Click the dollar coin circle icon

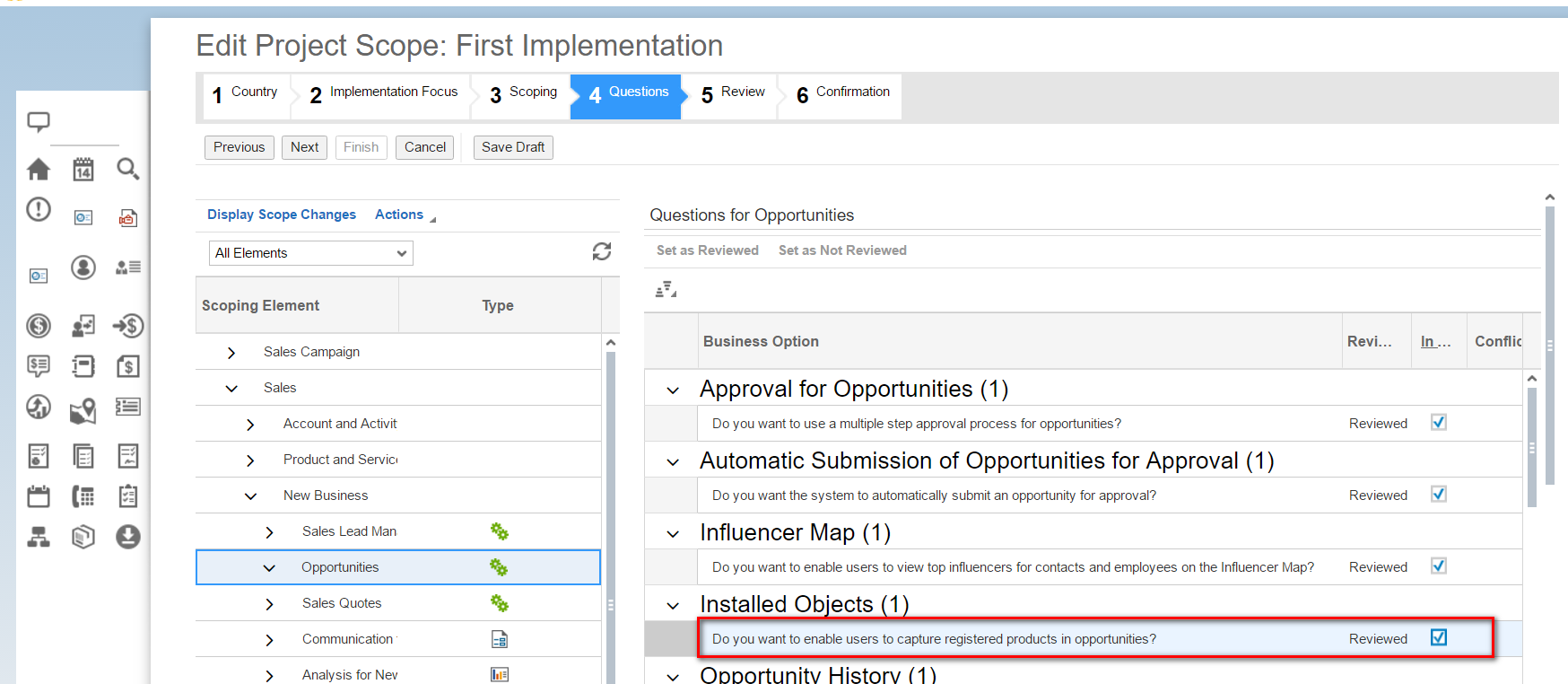click(39, 326)
